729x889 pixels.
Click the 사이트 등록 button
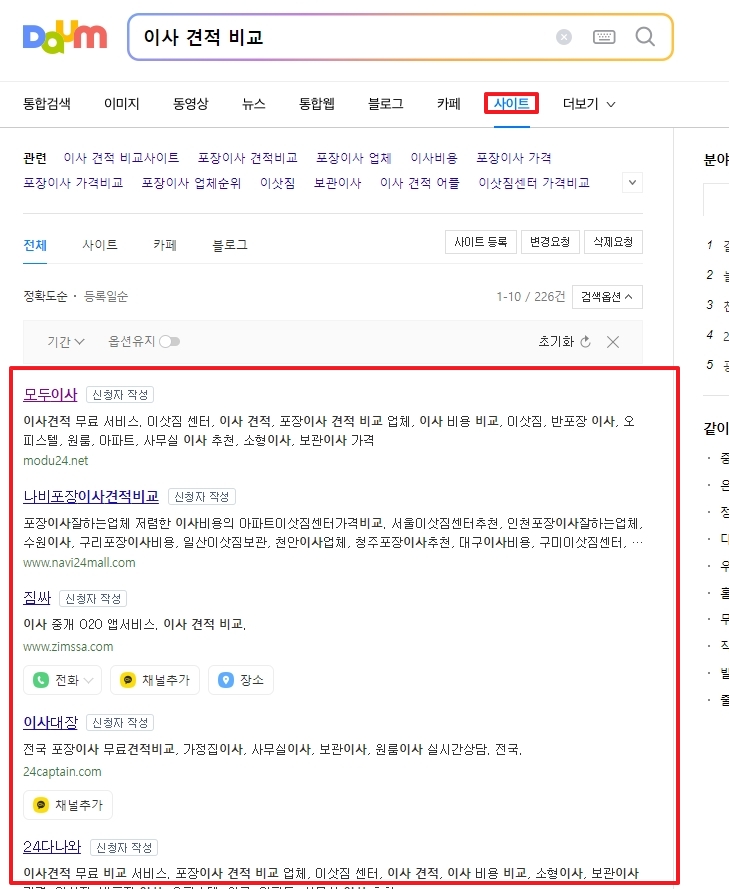481,242
